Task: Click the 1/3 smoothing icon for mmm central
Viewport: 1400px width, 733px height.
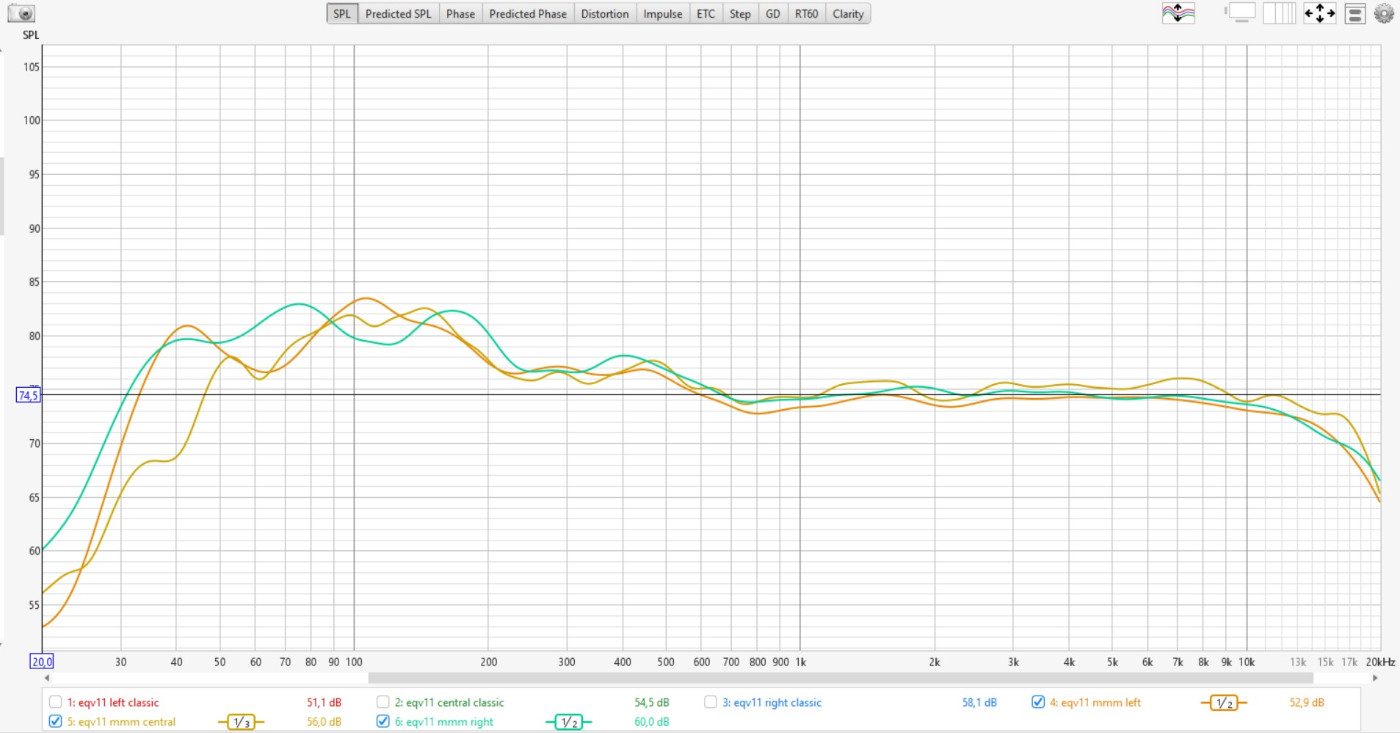Action: point(240,722)
